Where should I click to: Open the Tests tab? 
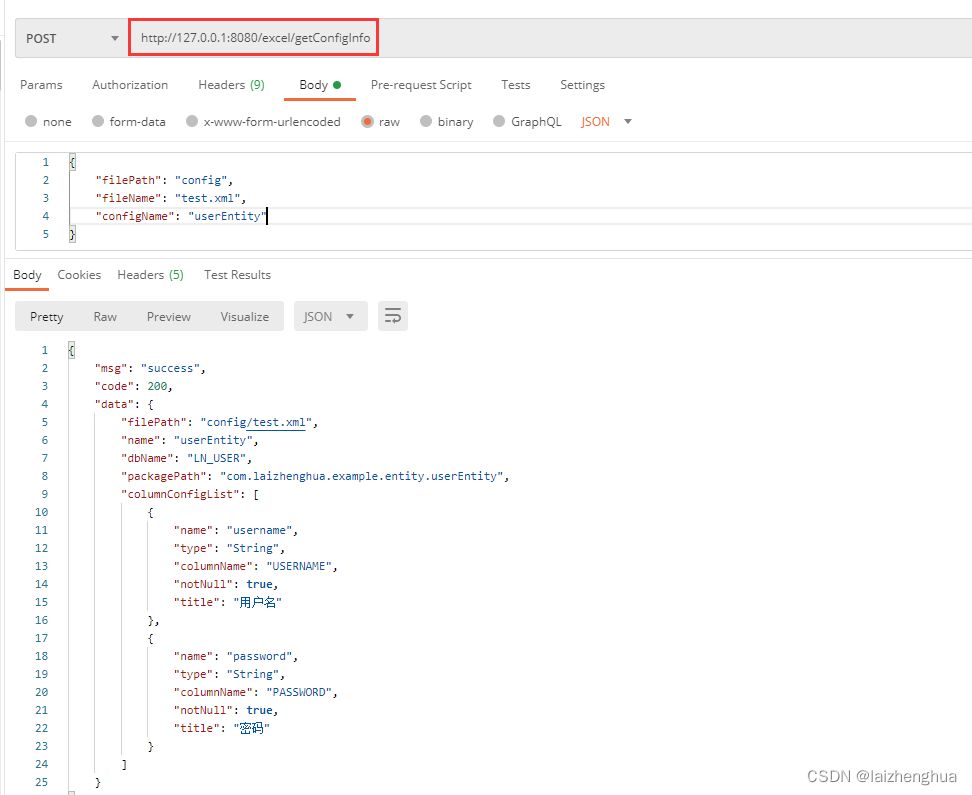click(x=516, y=85)
